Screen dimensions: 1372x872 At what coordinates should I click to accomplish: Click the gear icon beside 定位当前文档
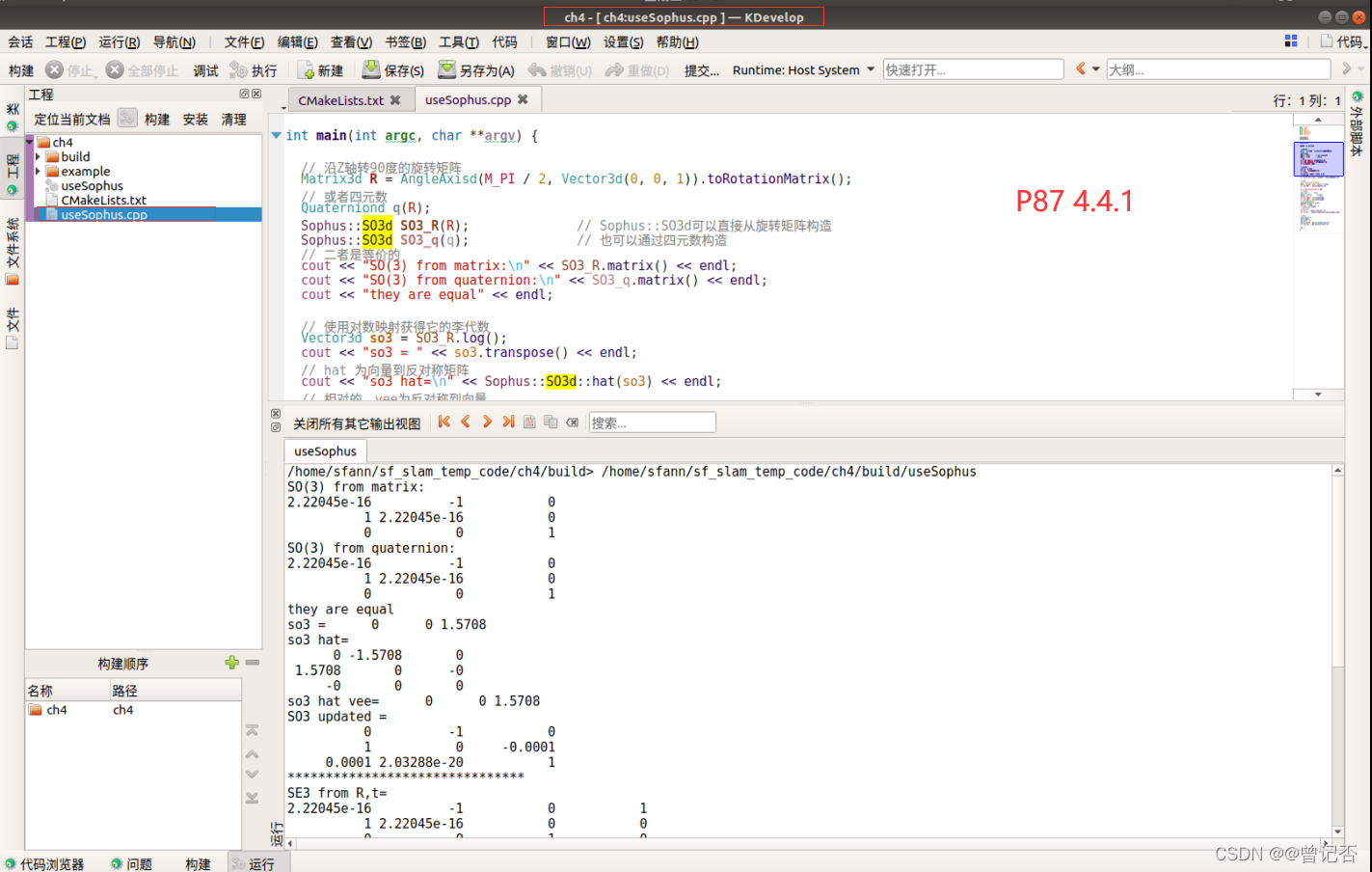(x=127, y=118)
